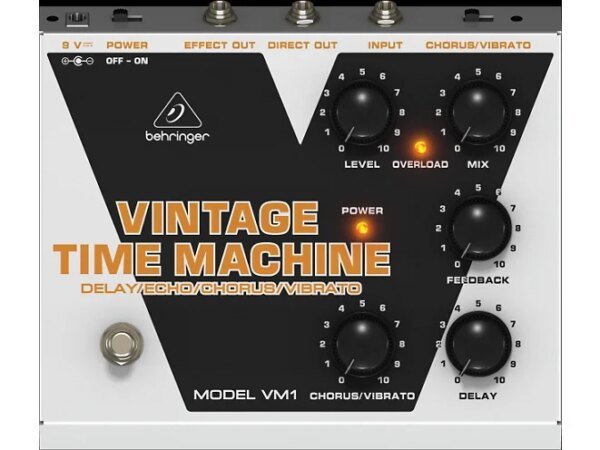Click the 'DELAY' label under the bottom-right knob

point(478,396)
